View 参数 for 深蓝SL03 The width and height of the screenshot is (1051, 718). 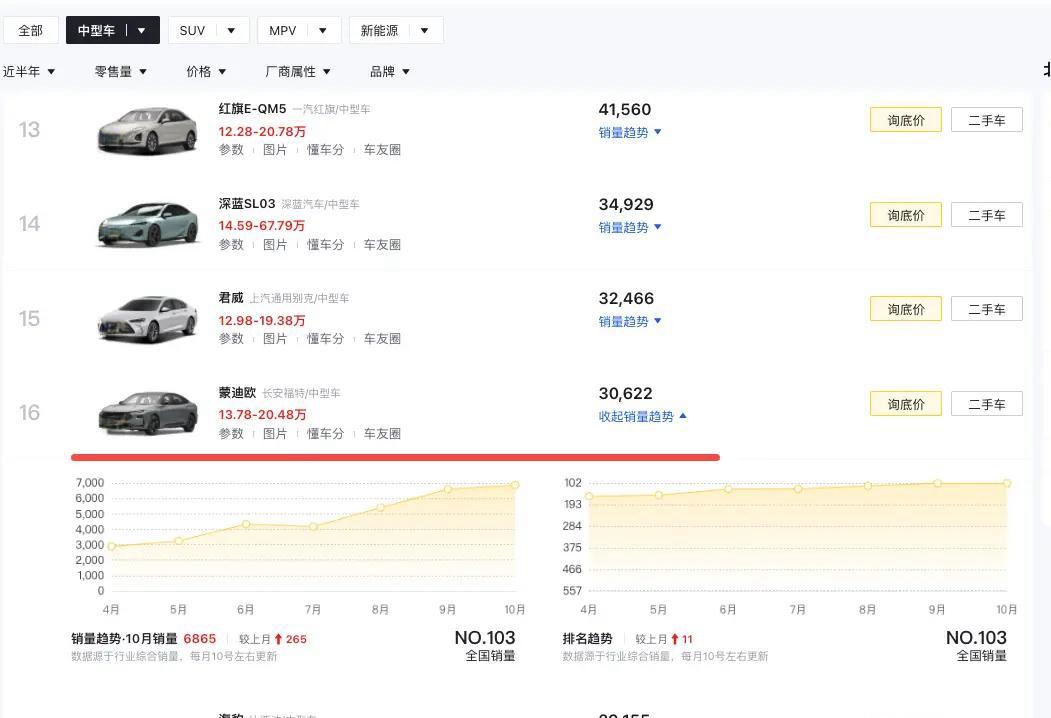[231, 245]
